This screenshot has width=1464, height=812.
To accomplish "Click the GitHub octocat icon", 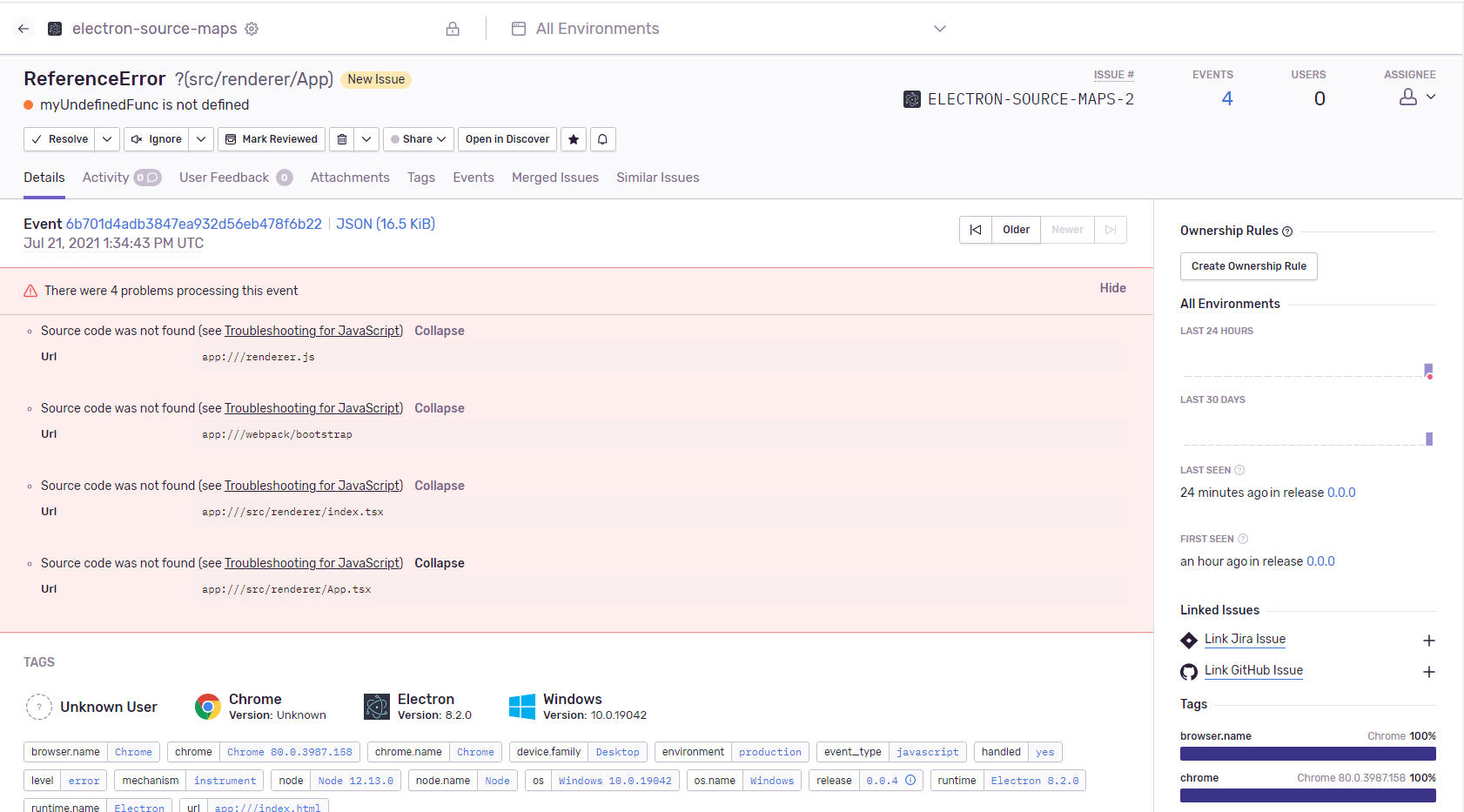I will (x=1189, y=672).
